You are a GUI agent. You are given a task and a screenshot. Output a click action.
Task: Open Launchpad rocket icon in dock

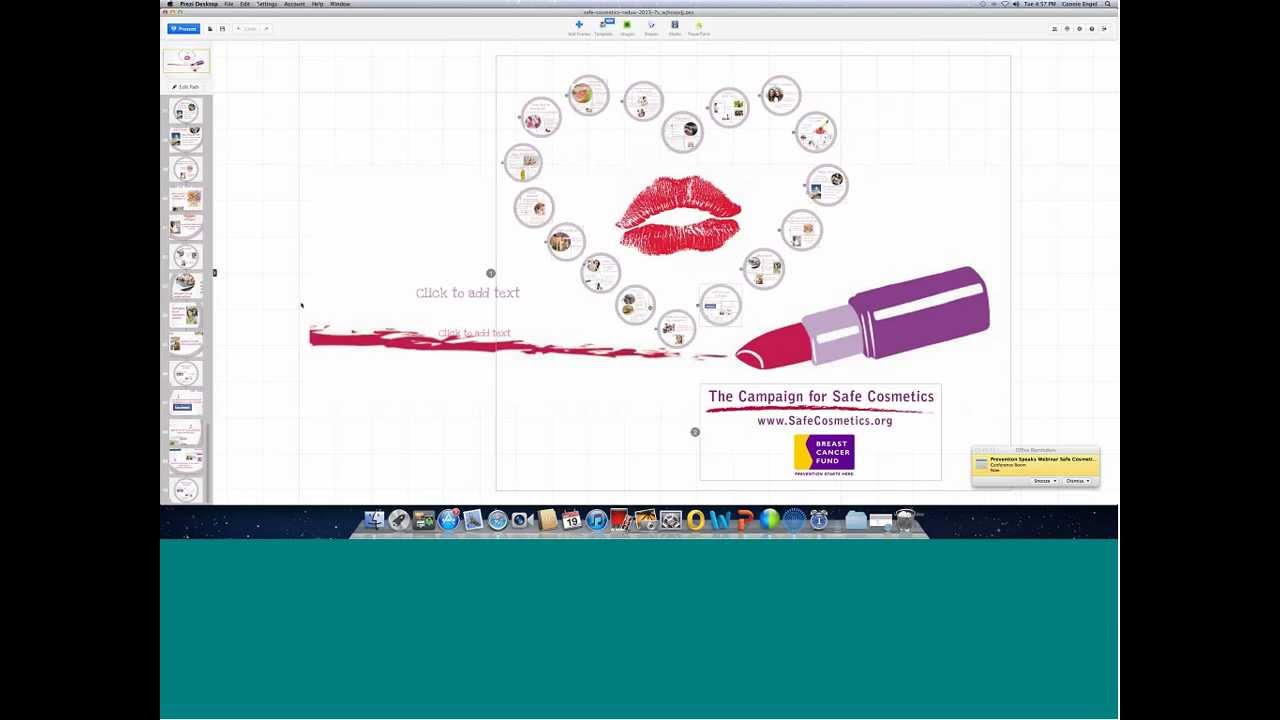pyautogui.click(x=399, y=520)
